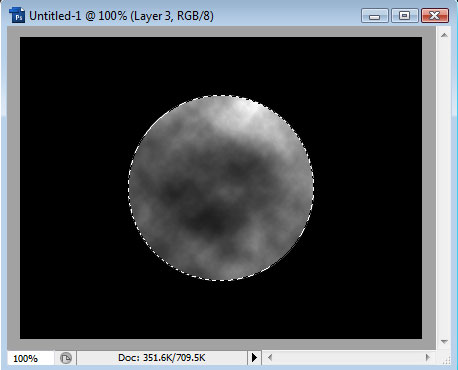Click the vertical scrollbar up arrow
This screenshot has height=370, width=458.
[444, 35]
